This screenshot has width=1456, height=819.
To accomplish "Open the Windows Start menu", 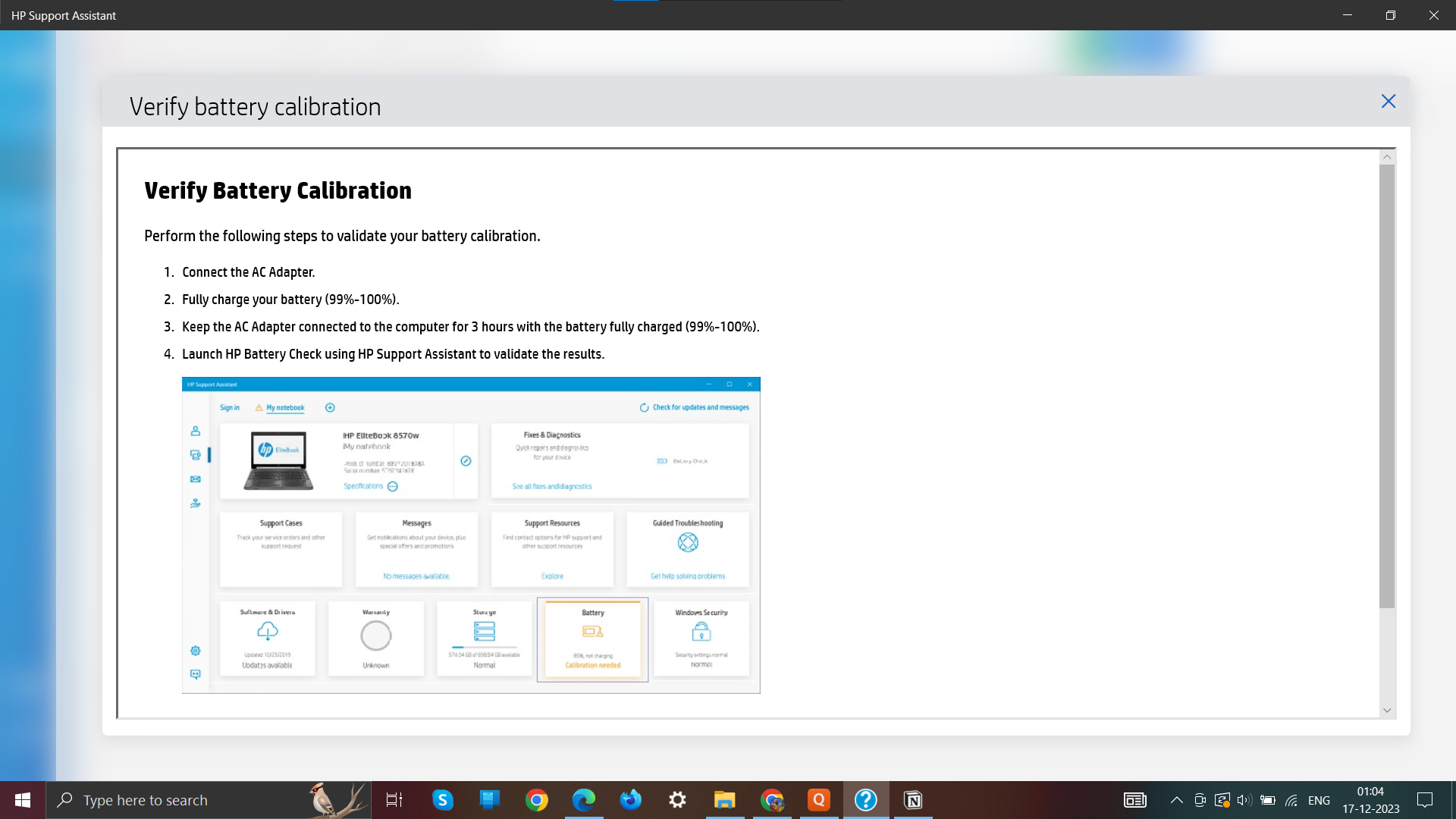I will click(23, 800).
